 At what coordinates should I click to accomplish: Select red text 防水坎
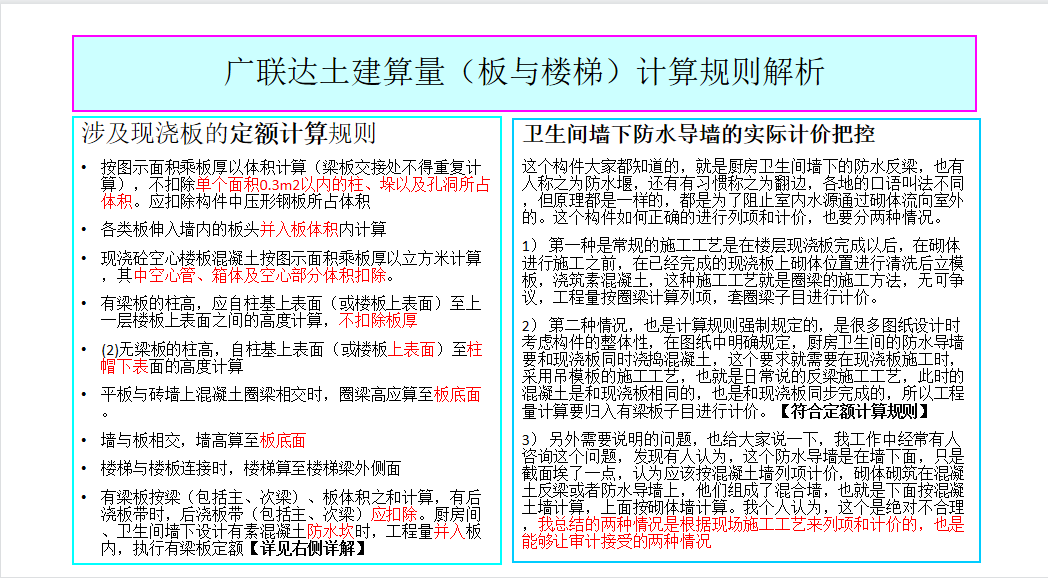pyautogui.click(x=330, y=532)
